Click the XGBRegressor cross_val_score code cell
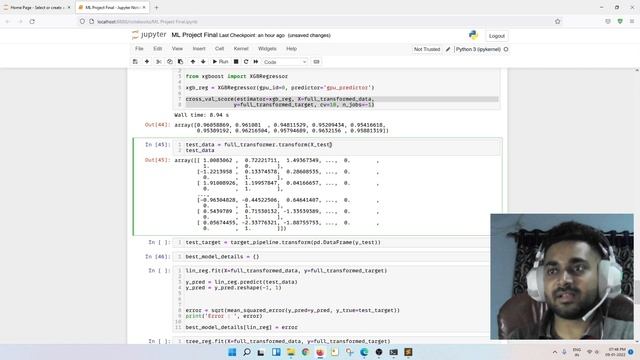 click(x=337, y=89)
